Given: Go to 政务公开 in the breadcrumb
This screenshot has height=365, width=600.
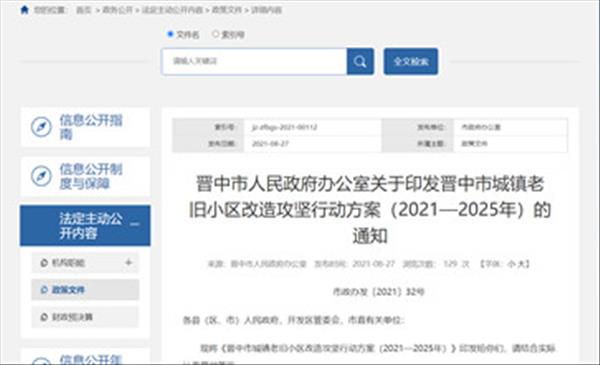Looking at the screenshot, I should [x=117, y=10].
